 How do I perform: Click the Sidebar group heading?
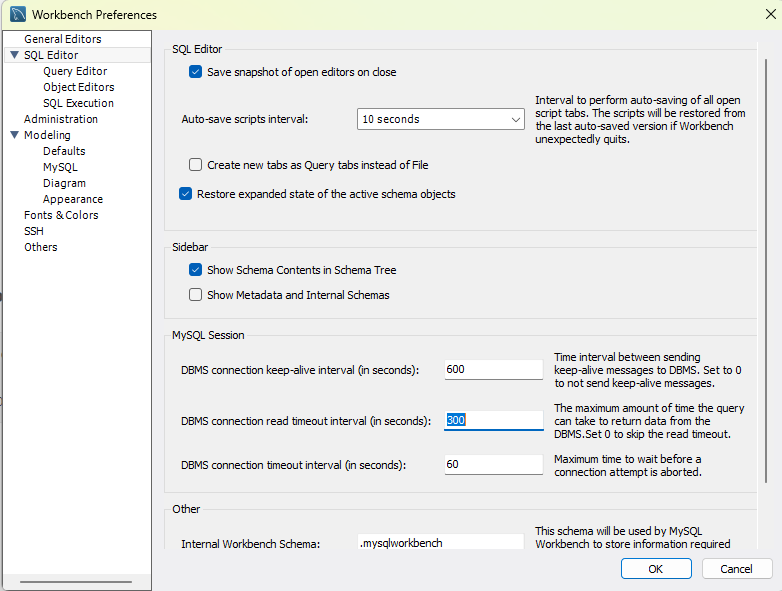190,247
